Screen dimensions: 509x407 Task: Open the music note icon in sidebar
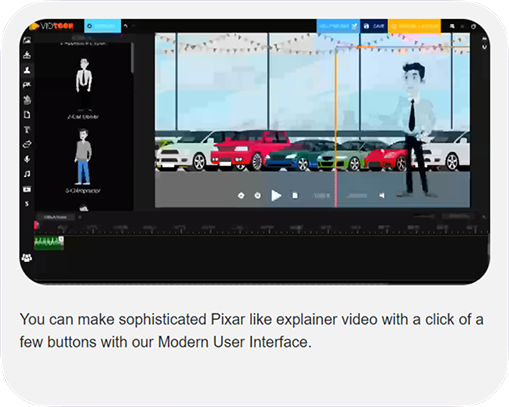pos(27,174)
